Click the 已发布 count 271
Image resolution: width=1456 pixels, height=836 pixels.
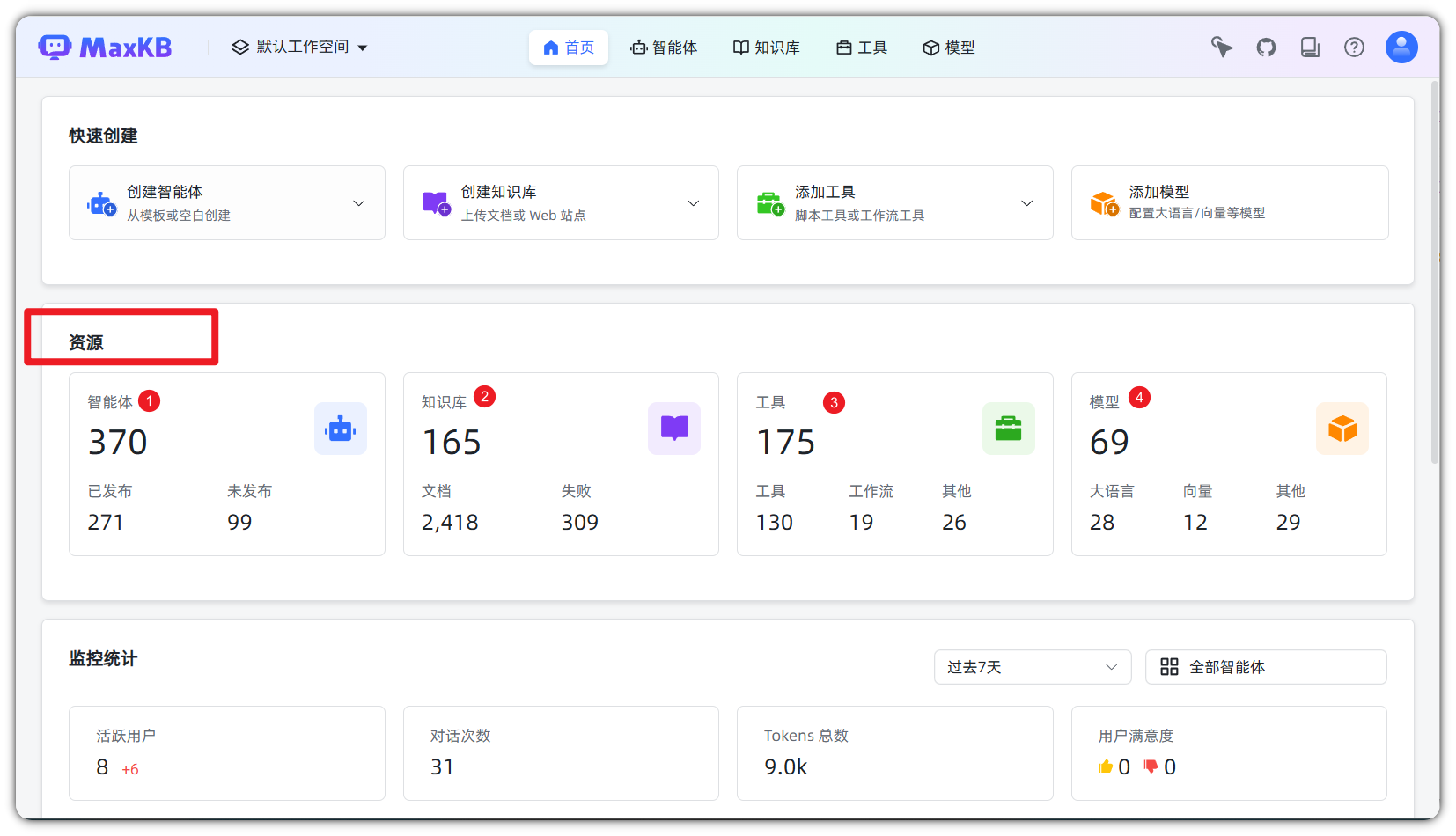click(106, 523)
